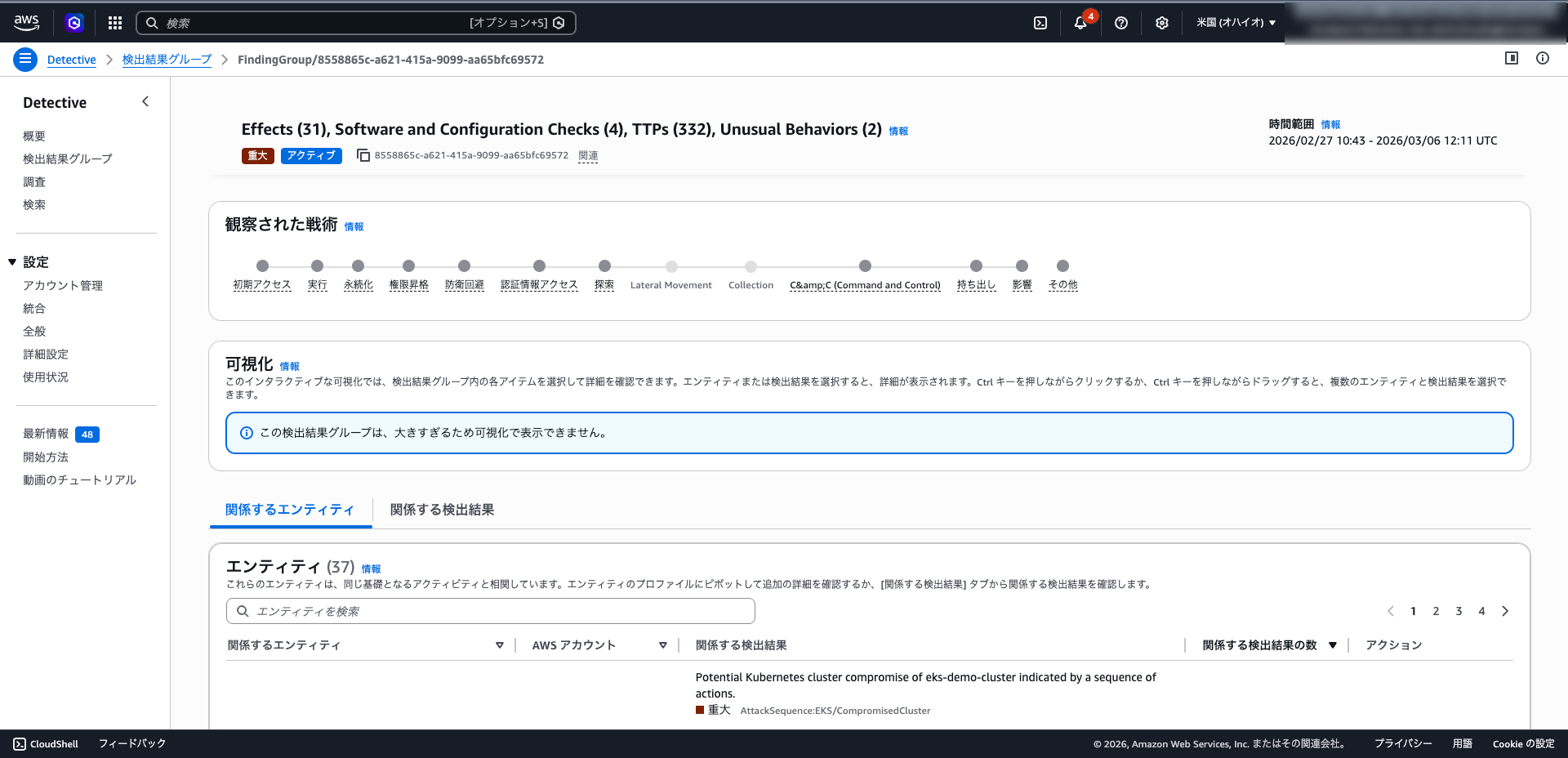The image size is (1568, 758).
Task: Open the settings gear in header
Action: [1162, 23]
